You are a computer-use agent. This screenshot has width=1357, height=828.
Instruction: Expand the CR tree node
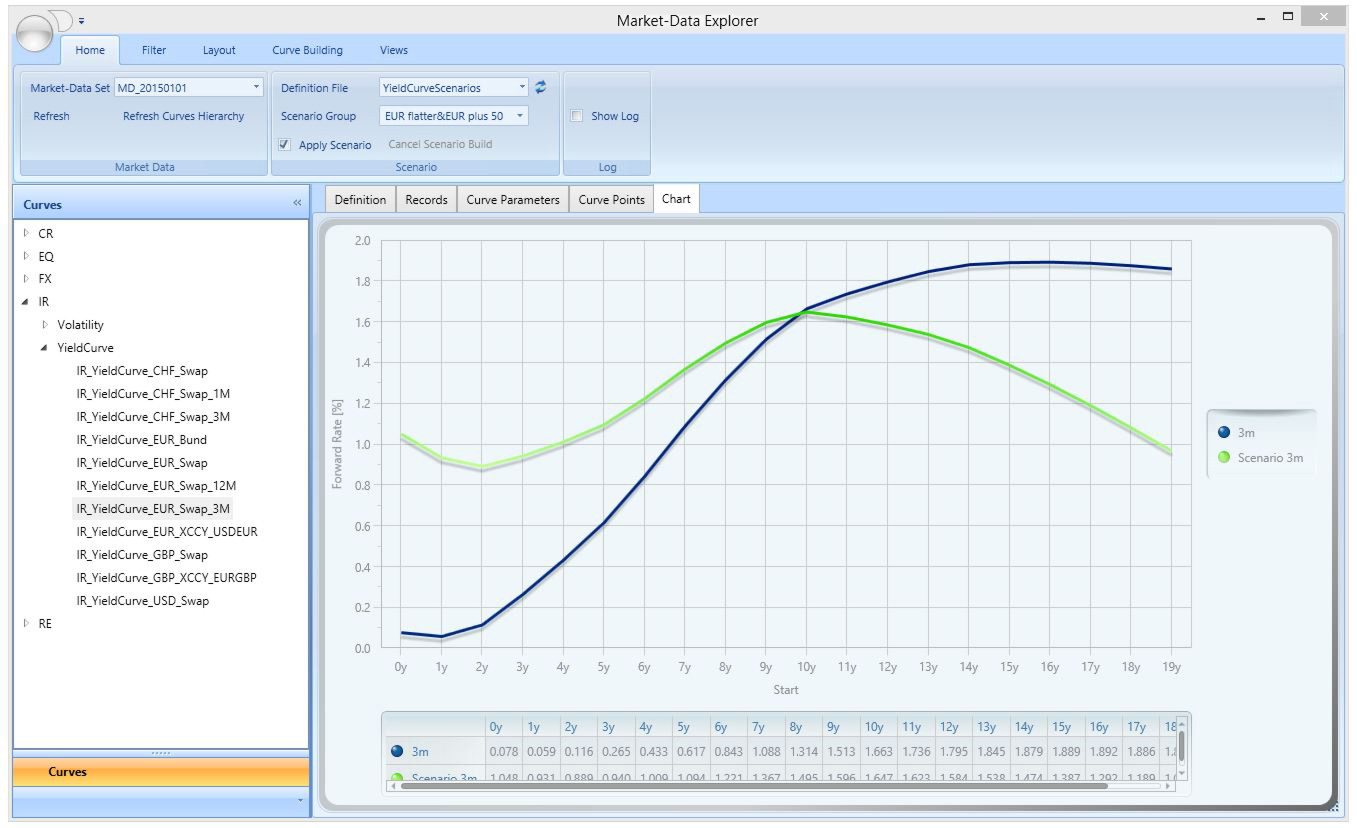(26, 233)
